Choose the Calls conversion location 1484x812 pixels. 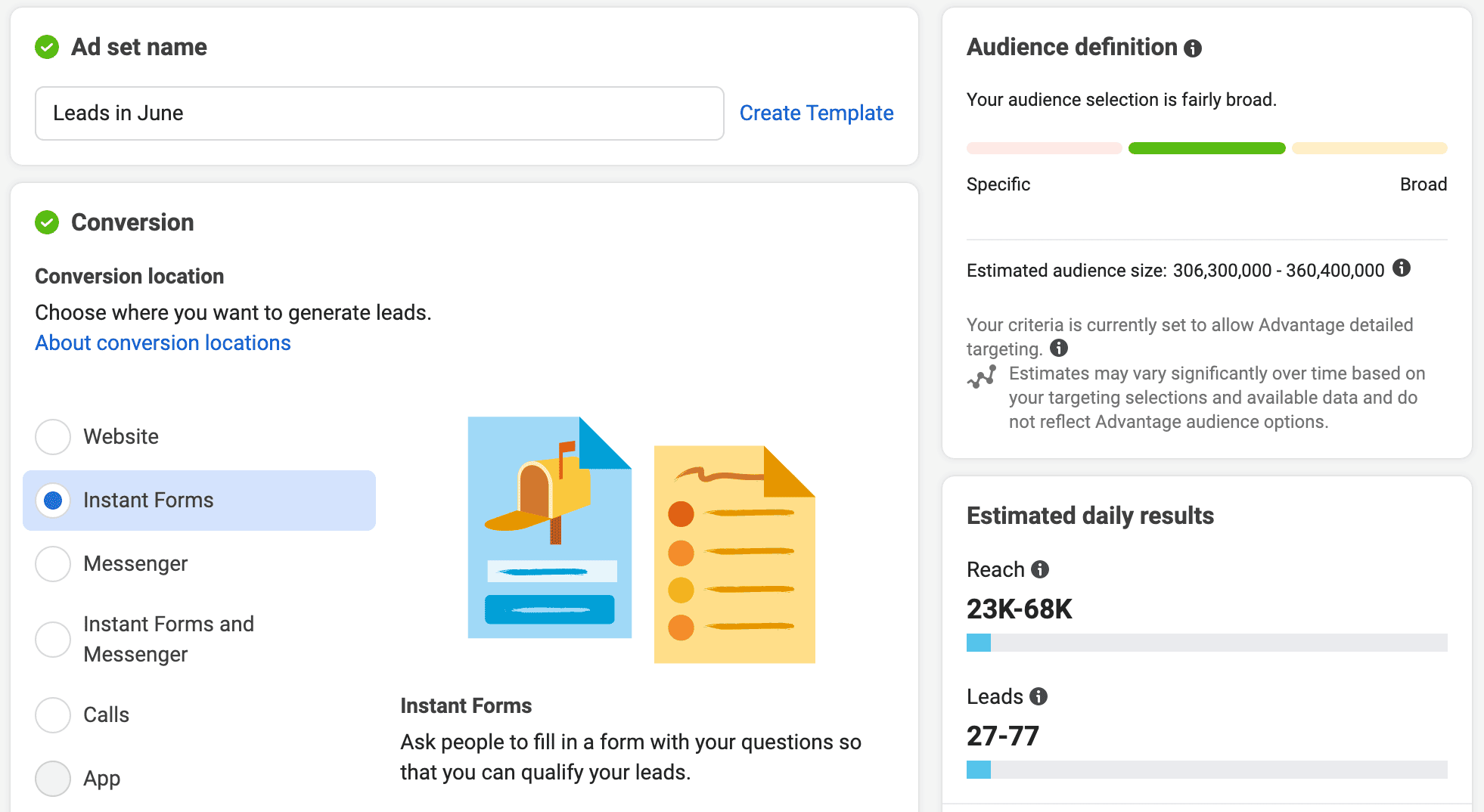(x=53, y=715)
